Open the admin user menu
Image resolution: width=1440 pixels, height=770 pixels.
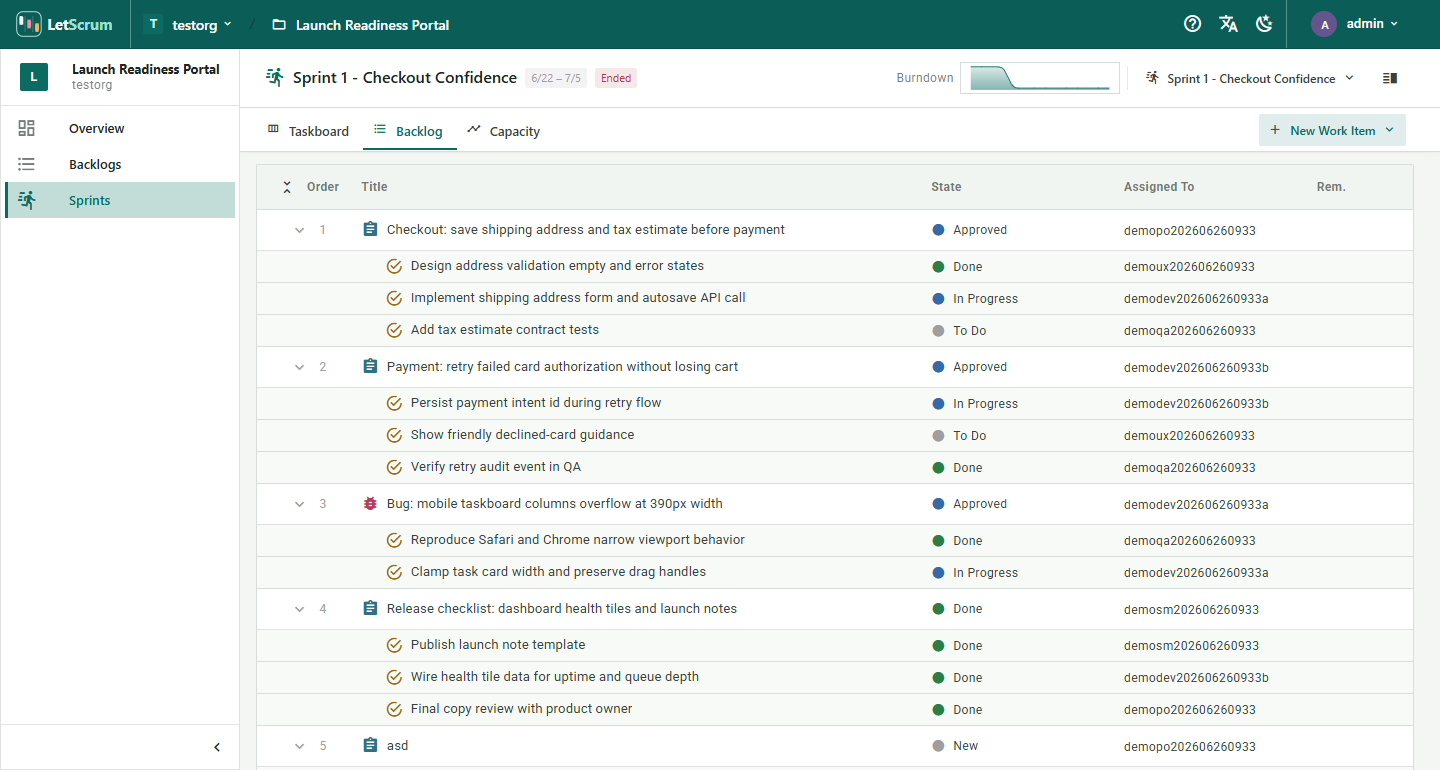coord(1355,24)
